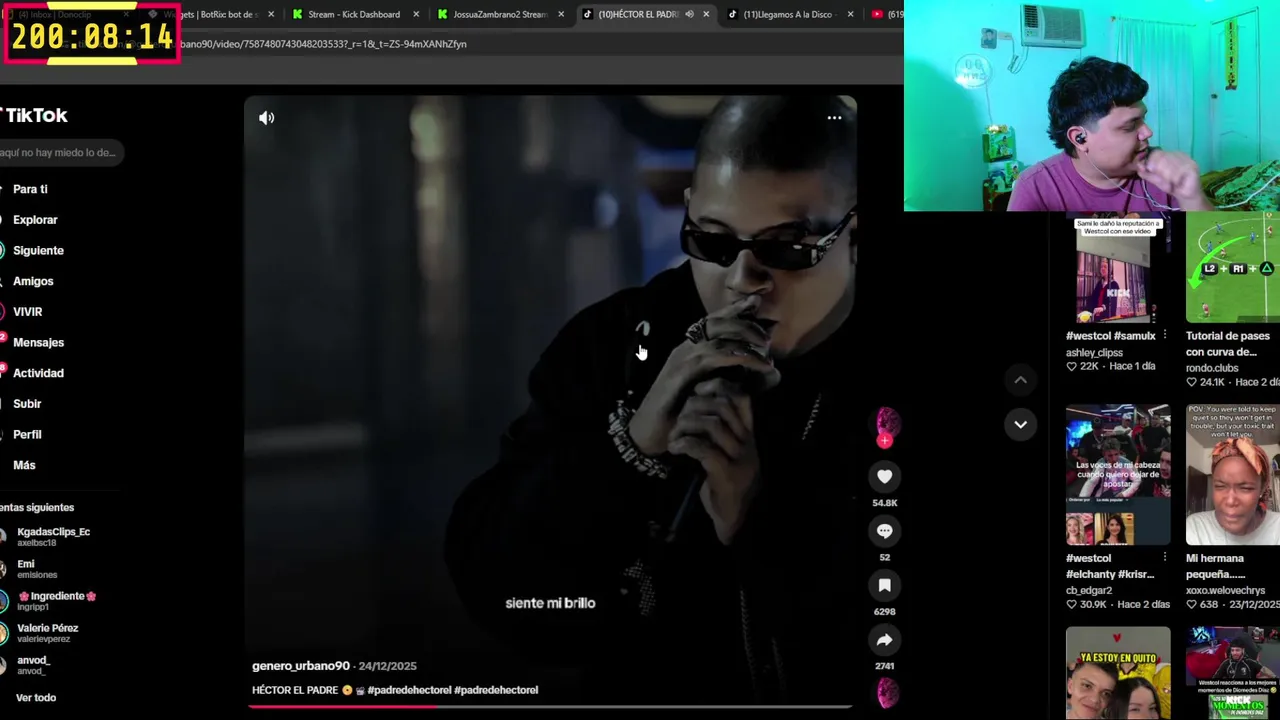Image resolution: width=1280 pixels, height=720 pixels.
Task: Click the 6298 saves count
Action: 884,611
